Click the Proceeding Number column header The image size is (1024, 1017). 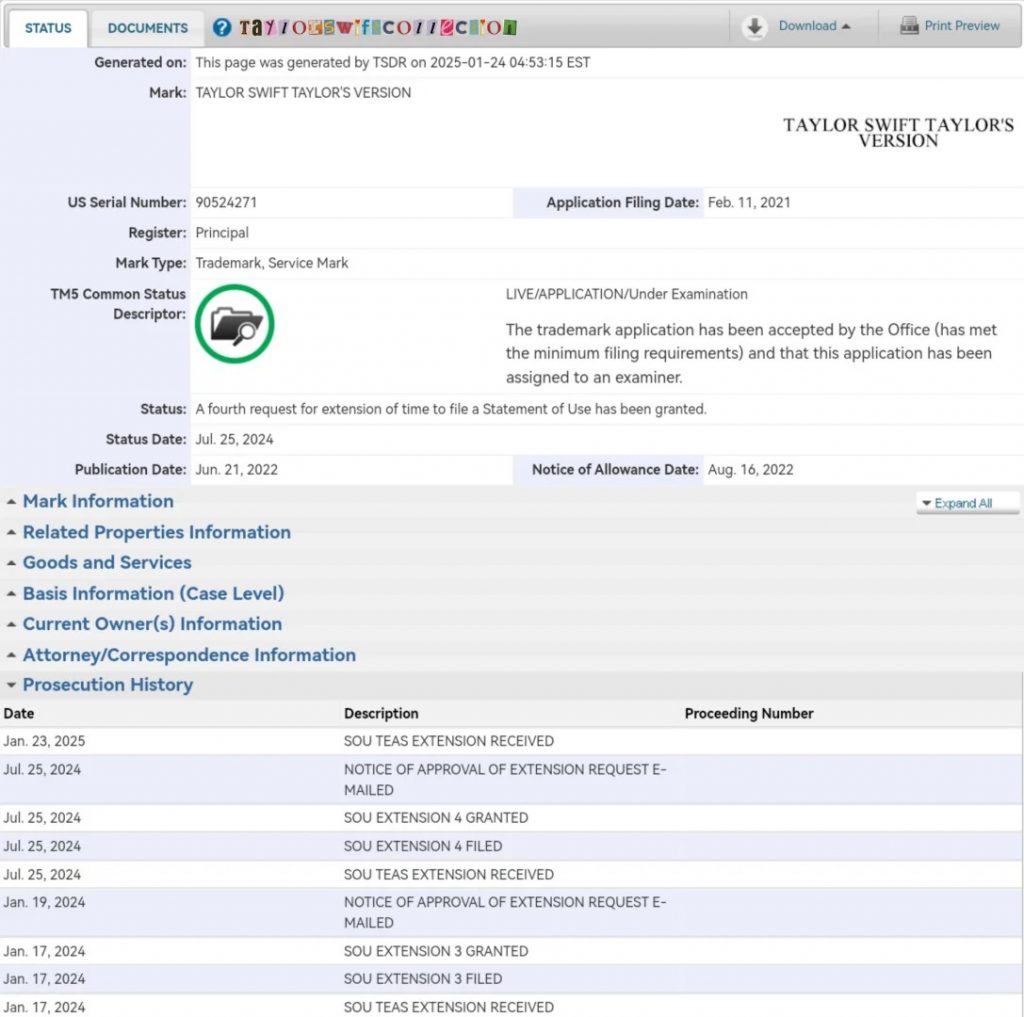pyautogui.click(x=749, y=714)
